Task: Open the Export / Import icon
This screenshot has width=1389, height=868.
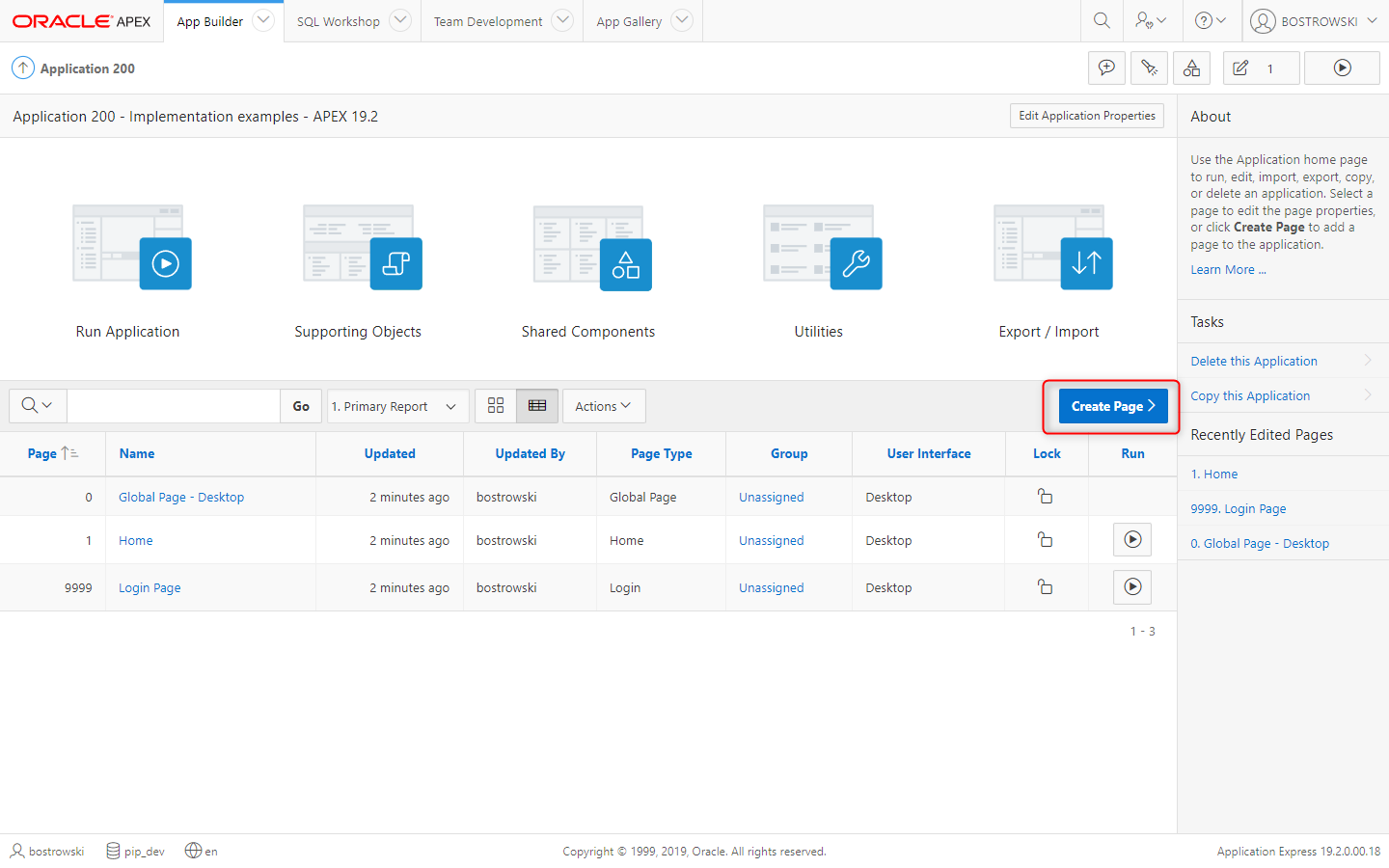Action: coord(1053,247)
